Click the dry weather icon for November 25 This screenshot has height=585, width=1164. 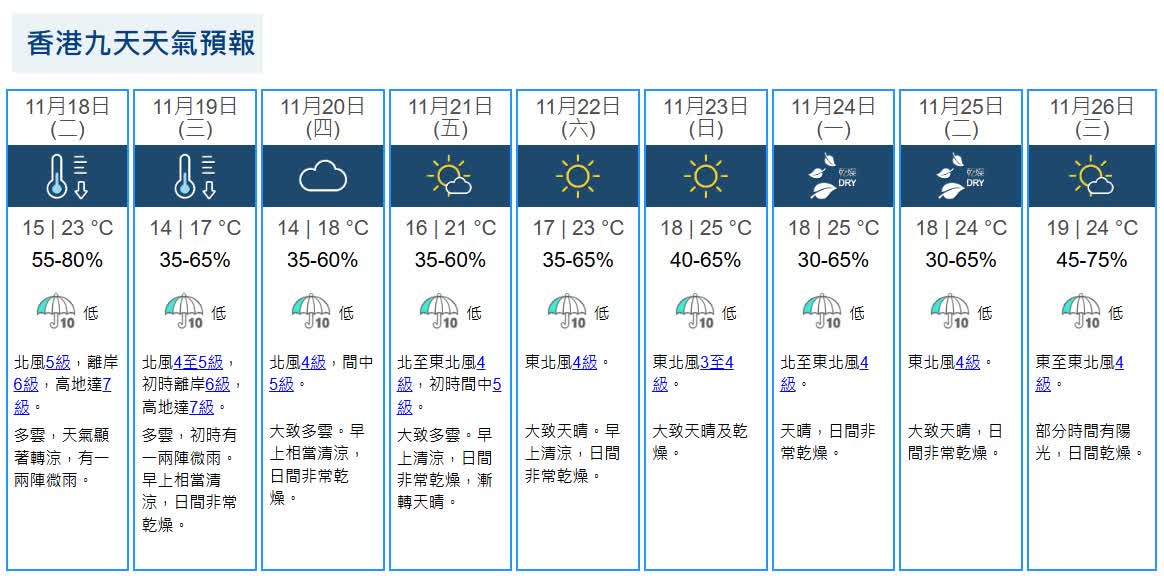pos(961,177)
